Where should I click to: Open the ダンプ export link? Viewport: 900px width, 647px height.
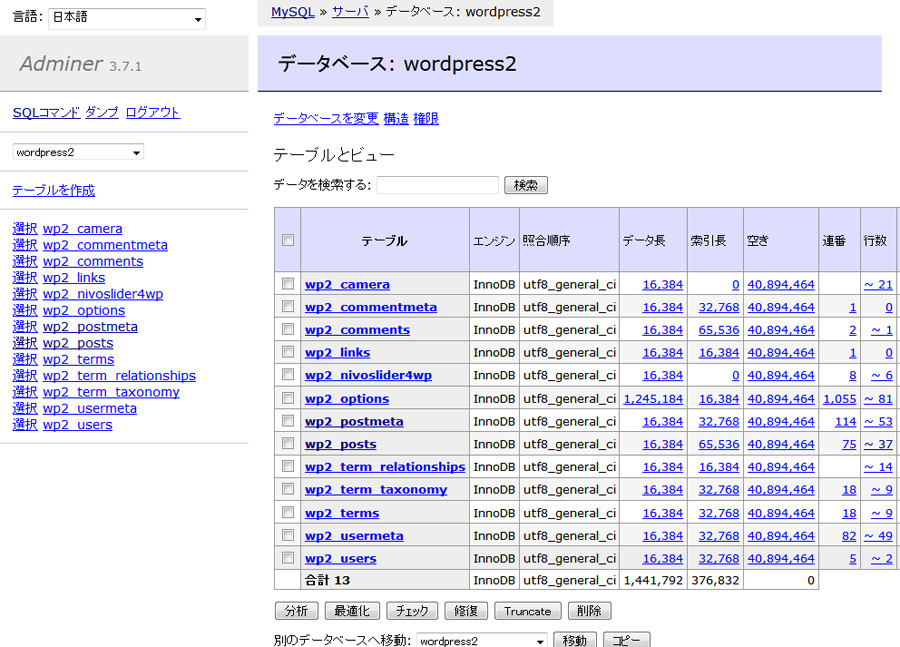tap(102, 112)
